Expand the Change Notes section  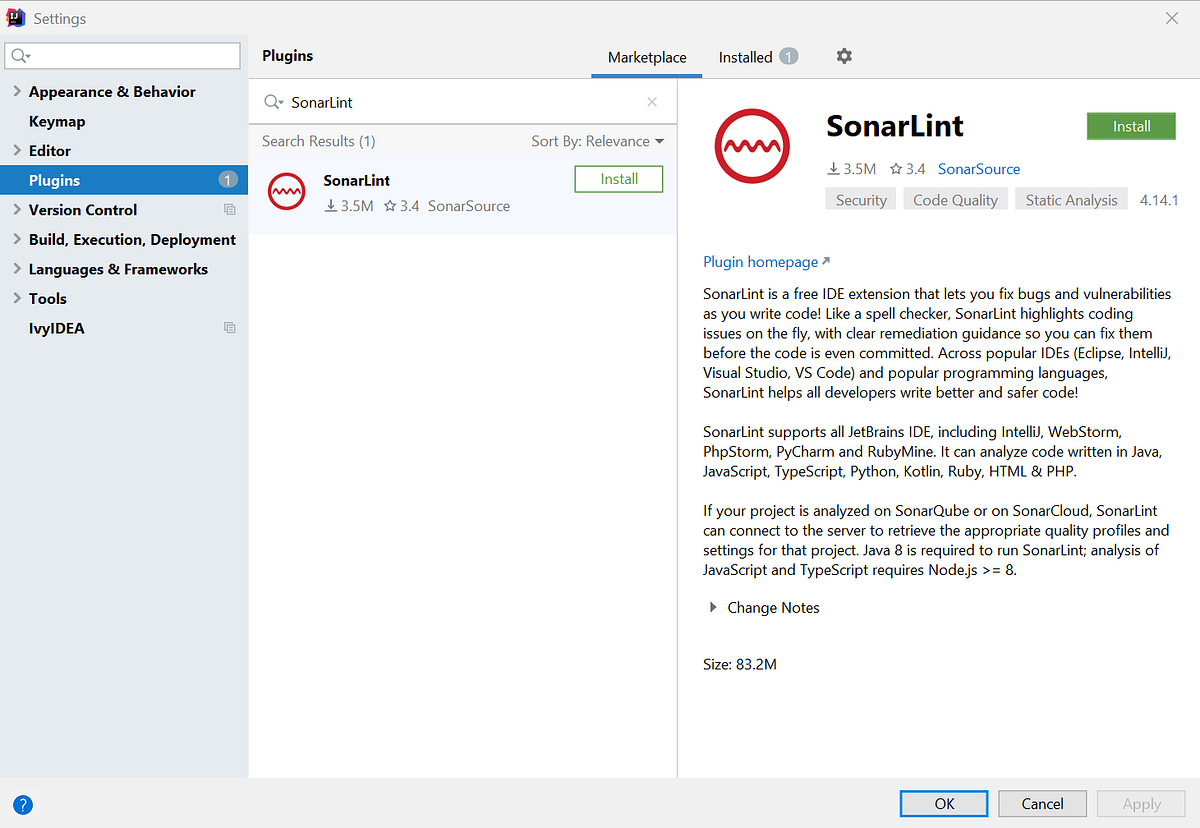coord(712,607)
